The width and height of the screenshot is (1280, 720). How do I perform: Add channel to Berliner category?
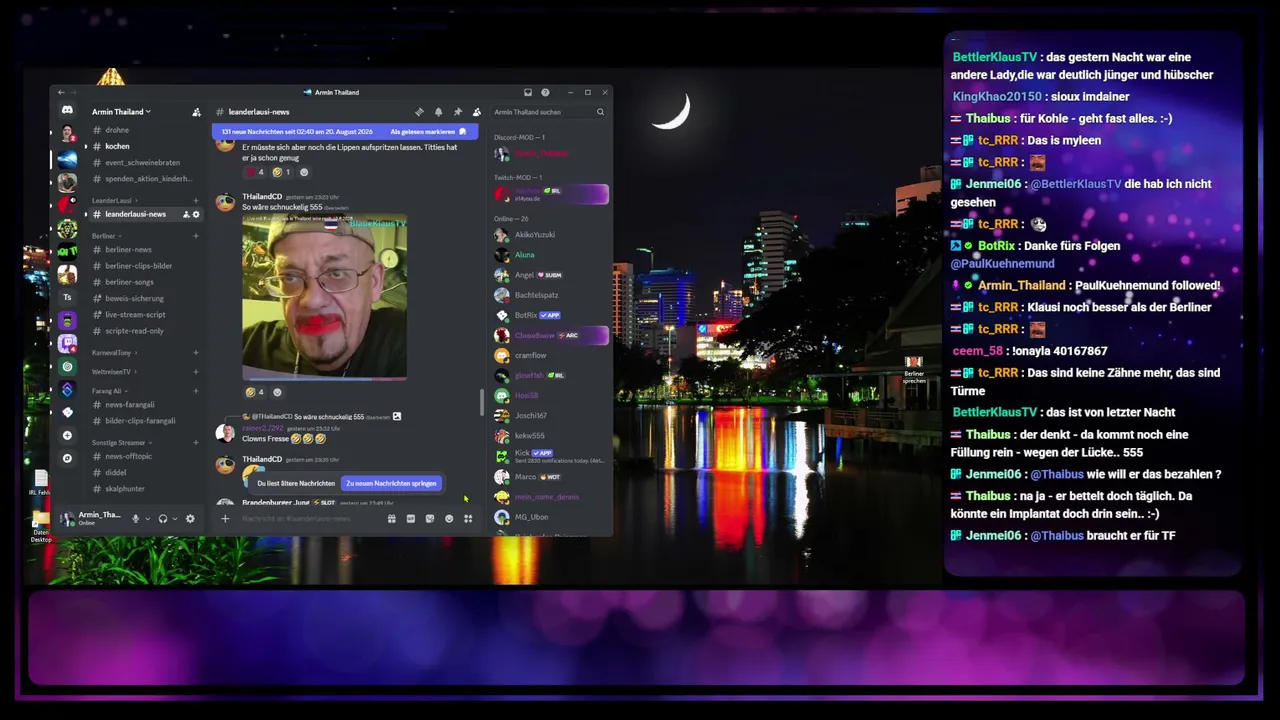click(196, 236)
